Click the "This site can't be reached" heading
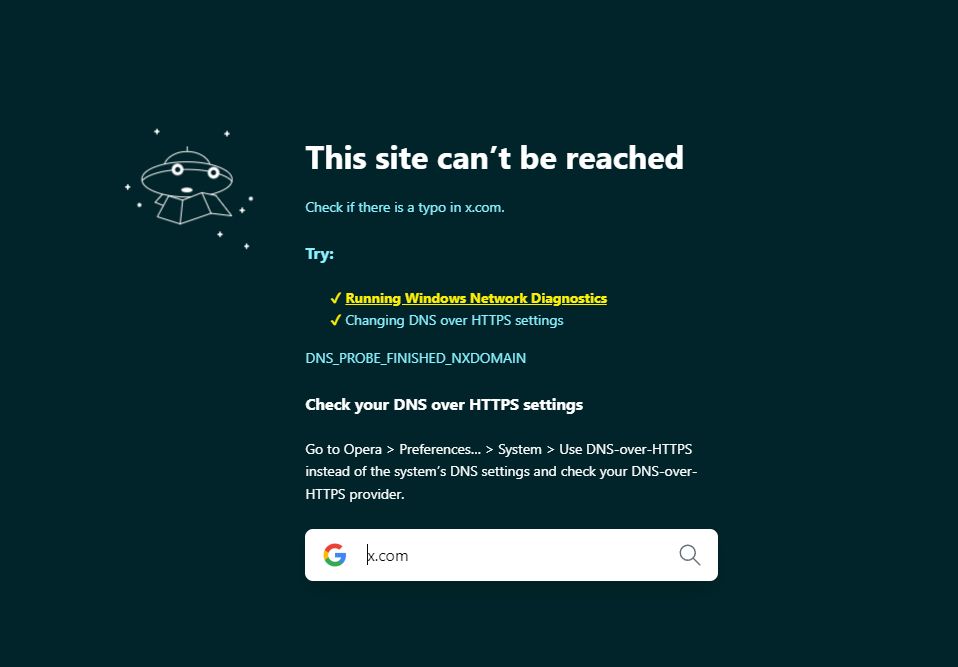This screenshot has width=958, height=667. (x=494, y=158)
